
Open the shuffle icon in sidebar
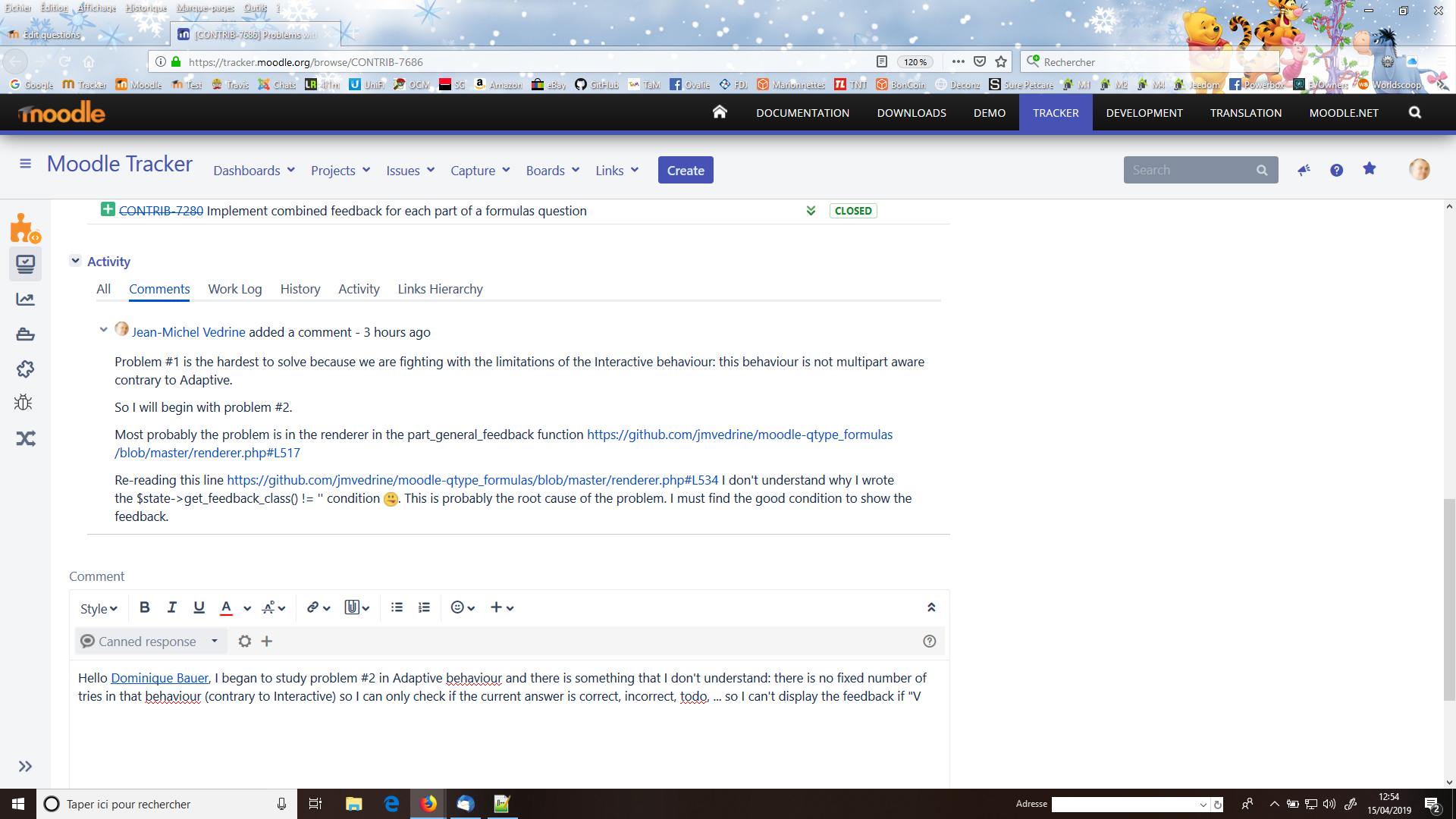pyautogui.click(x=25, y=438)
